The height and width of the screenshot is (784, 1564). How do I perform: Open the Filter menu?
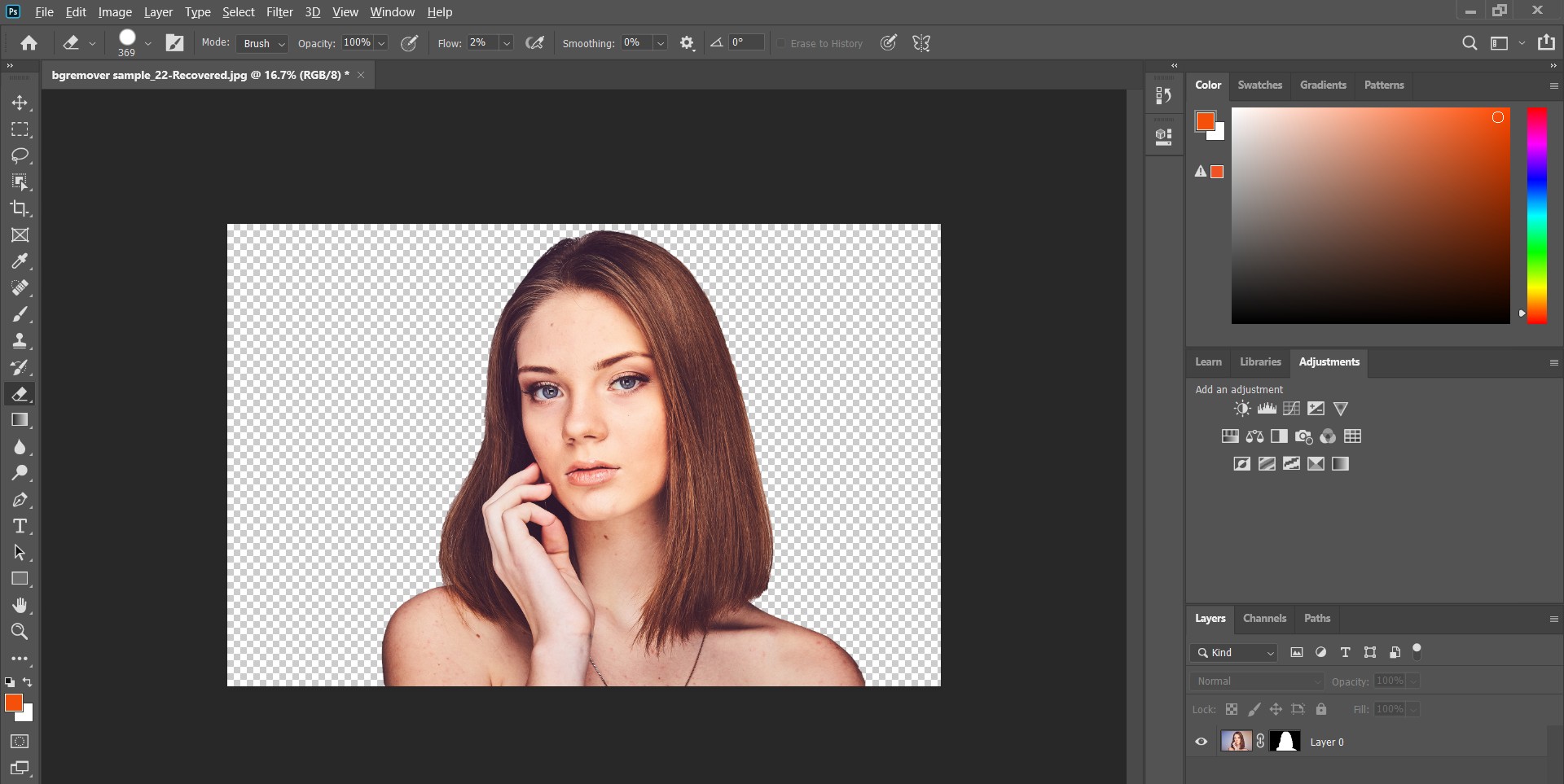click(x=280, y=11)
